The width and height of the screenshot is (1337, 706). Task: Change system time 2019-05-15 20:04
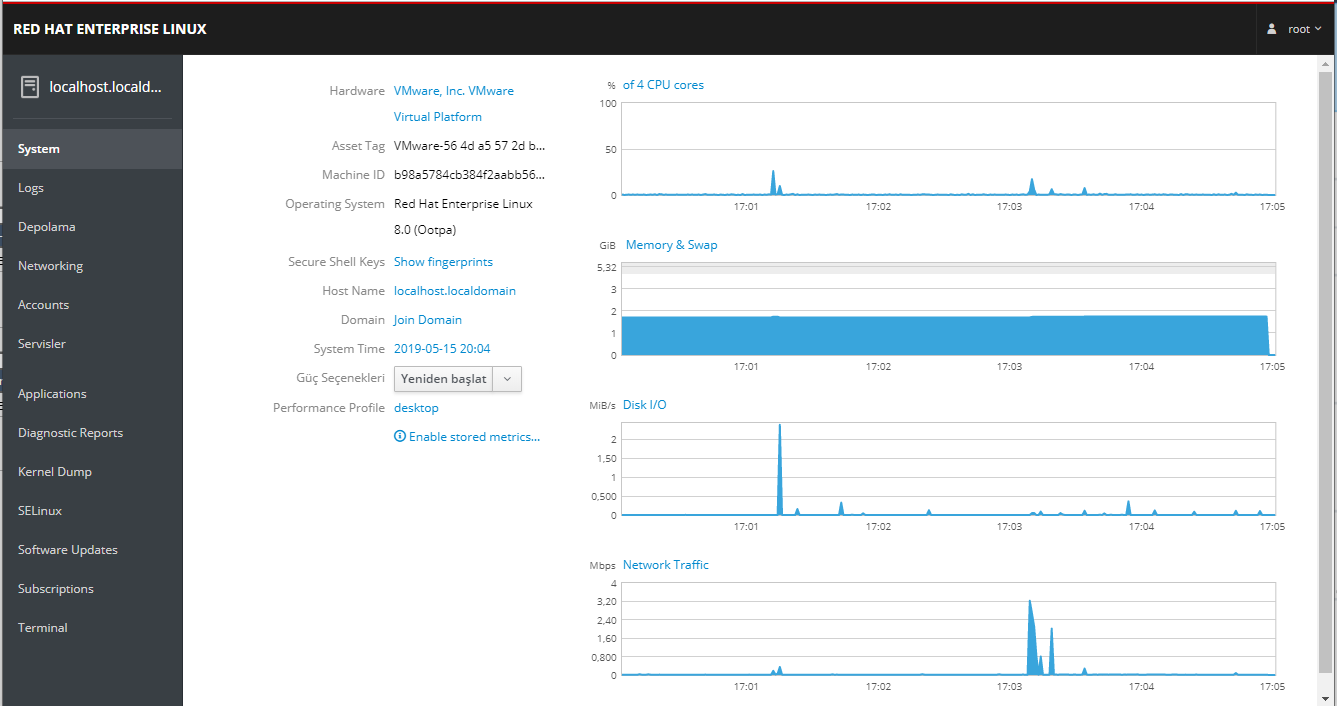pyautogui.click(x=442, y=349)
